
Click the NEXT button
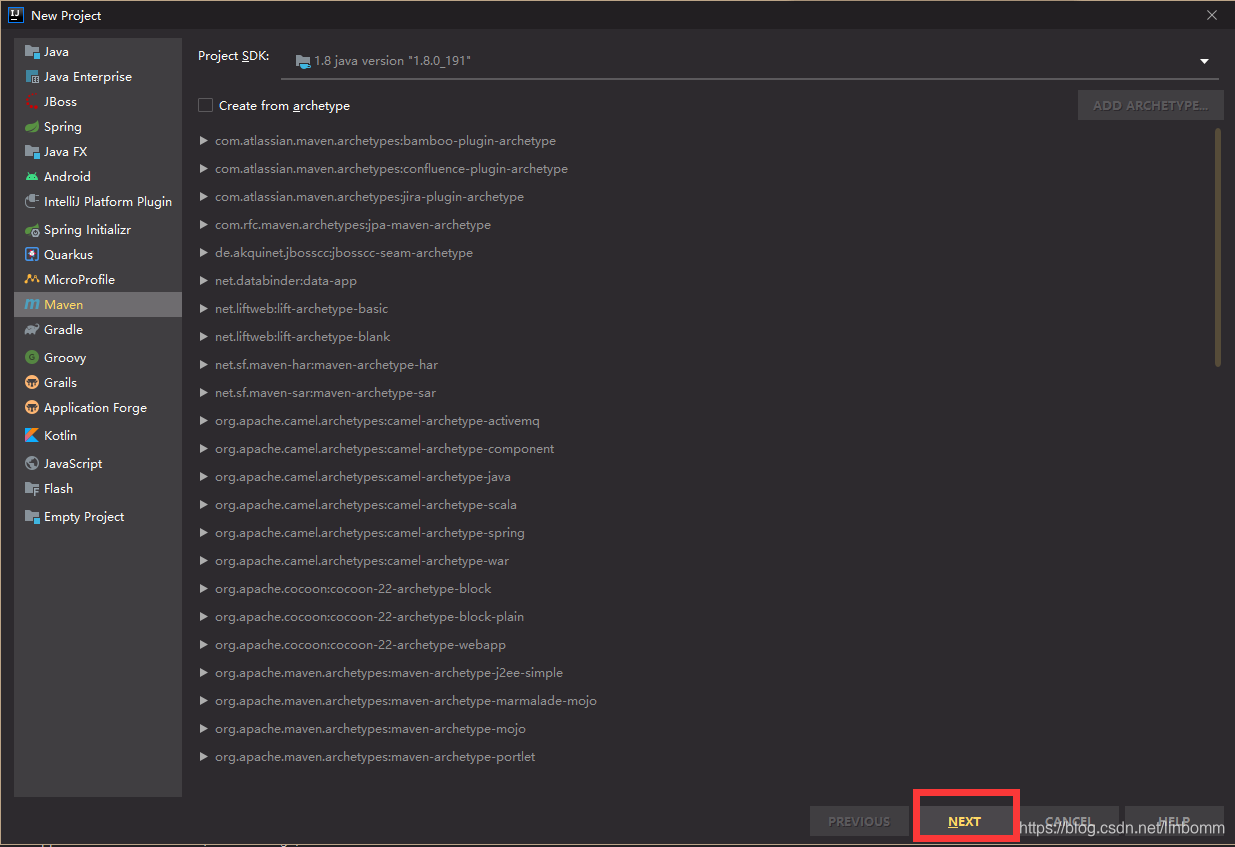tap(964, 821)
